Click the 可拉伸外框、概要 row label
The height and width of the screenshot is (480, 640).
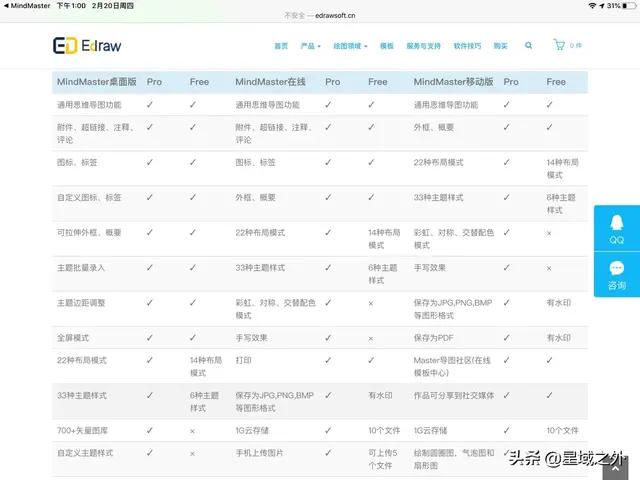[x=89, y=233]
